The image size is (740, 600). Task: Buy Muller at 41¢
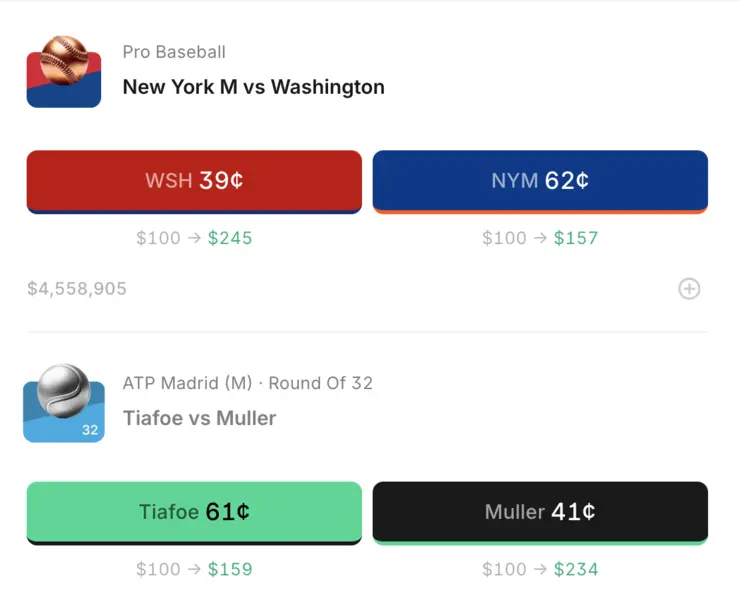click(x=540, y=512)
